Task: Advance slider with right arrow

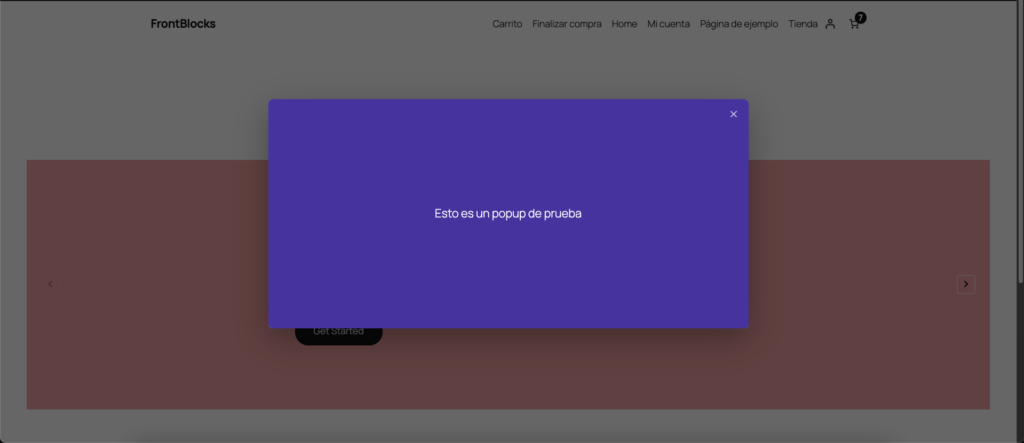Action: click(x=966, y=284)
